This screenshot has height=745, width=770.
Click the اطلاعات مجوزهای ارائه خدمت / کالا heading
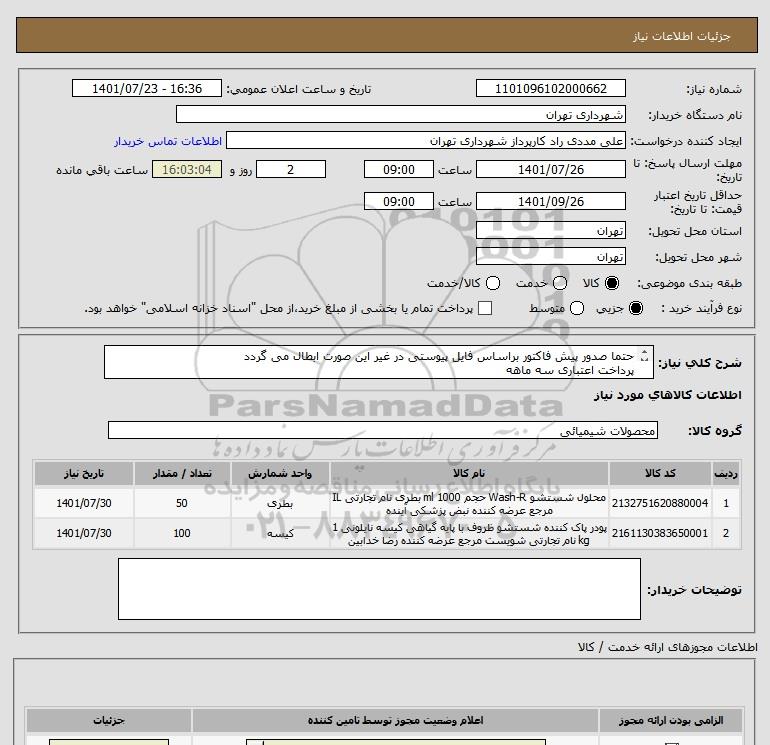667,647
